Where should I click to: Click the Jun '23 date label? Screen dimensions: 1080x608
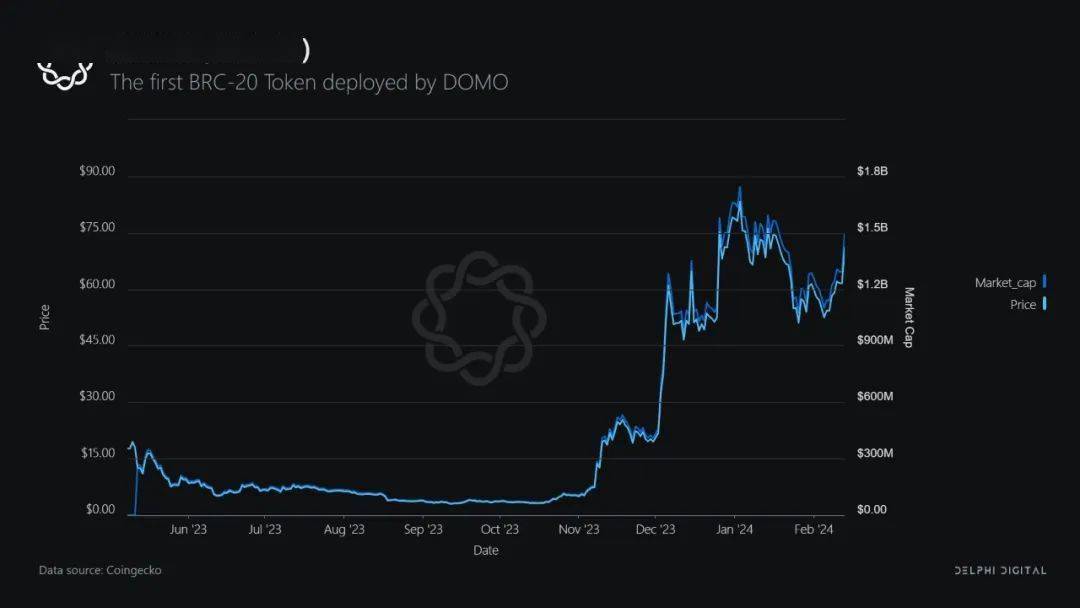click(188, 529)
